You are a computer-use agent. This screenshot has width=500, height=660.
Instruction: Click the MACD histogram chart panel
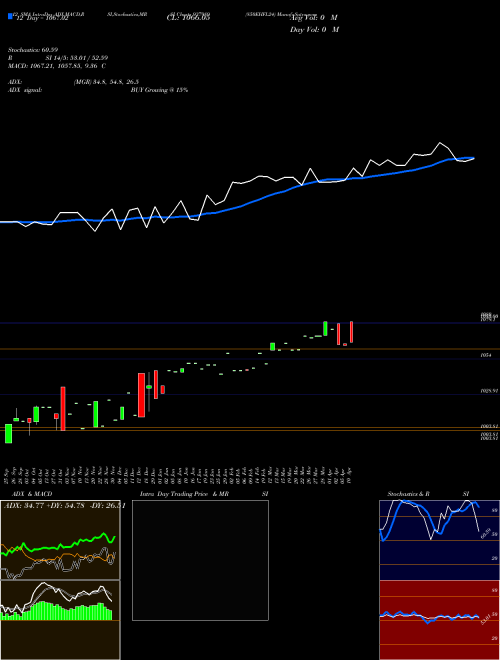point(60,620)
